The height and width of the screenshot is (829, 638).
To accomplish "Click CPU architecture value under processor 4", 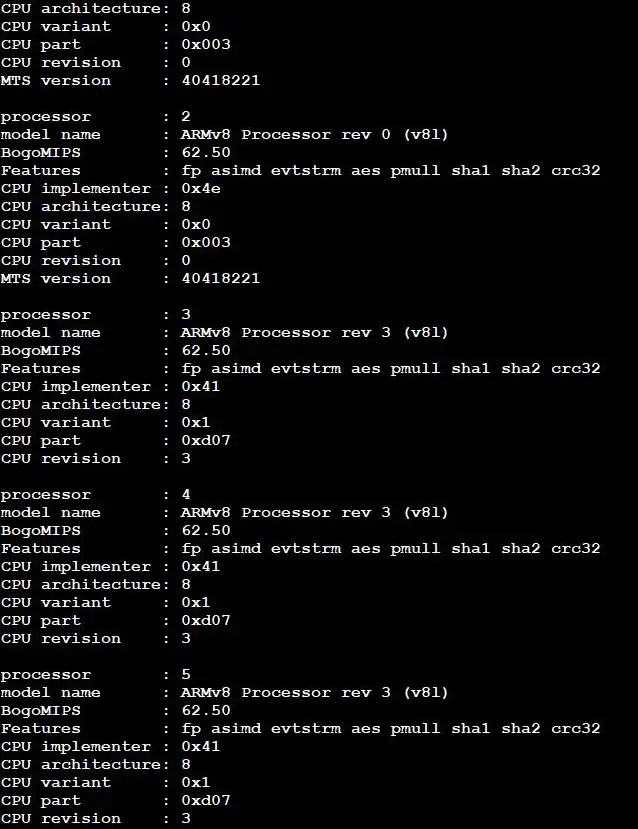I will (186, 584).
